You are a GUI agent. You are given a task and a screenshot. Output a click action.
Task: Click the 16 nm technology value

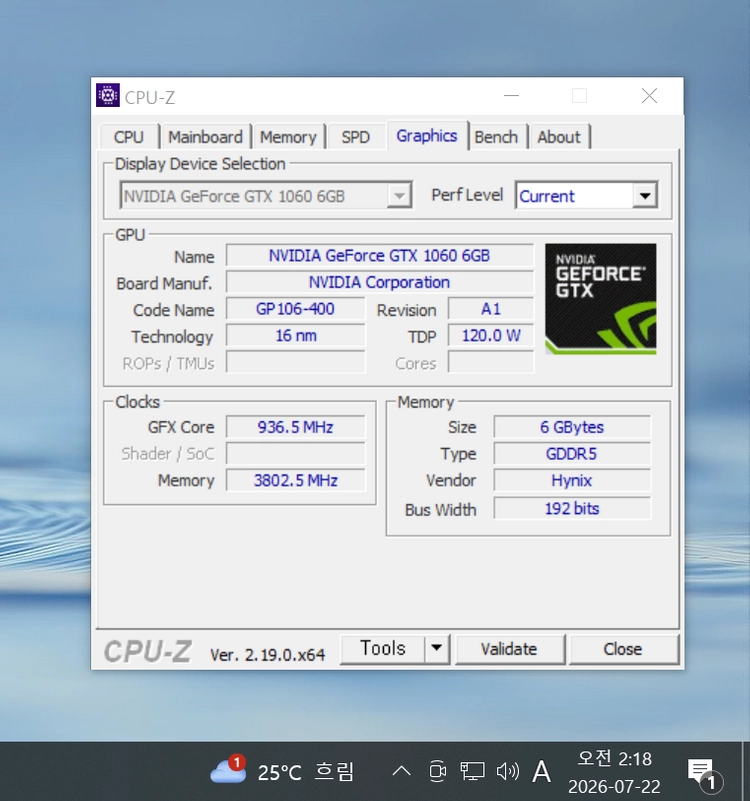coord(295,336)
